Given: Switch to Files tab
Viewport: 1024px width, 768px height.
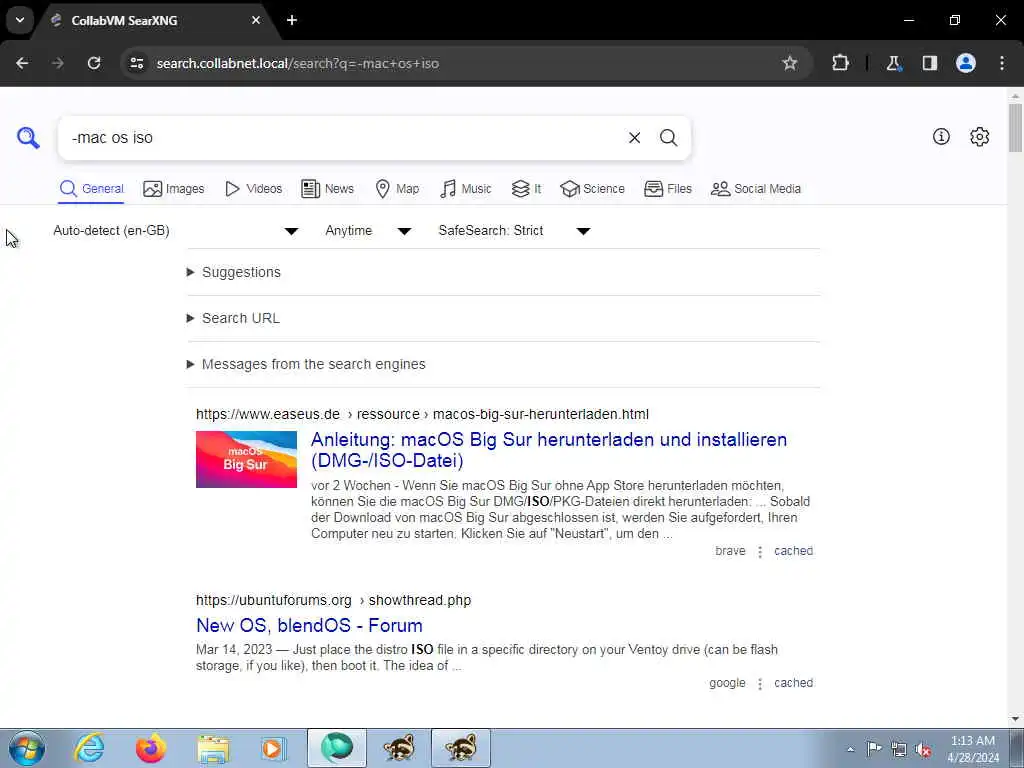Looking at the screenshot, I should [667, 189].
